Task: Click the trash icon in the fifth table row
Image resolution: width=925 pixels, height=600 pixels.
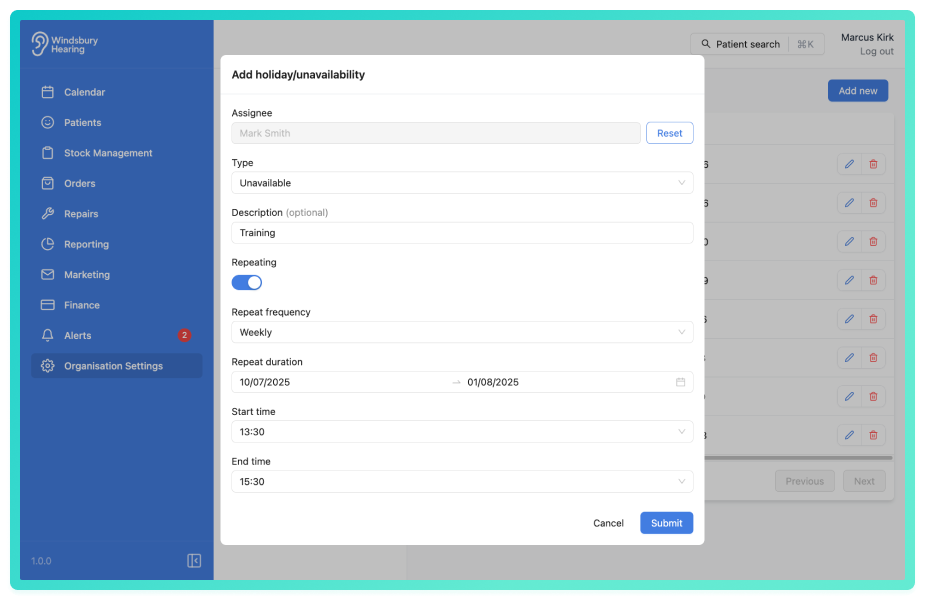Action: tap(873, 319)
